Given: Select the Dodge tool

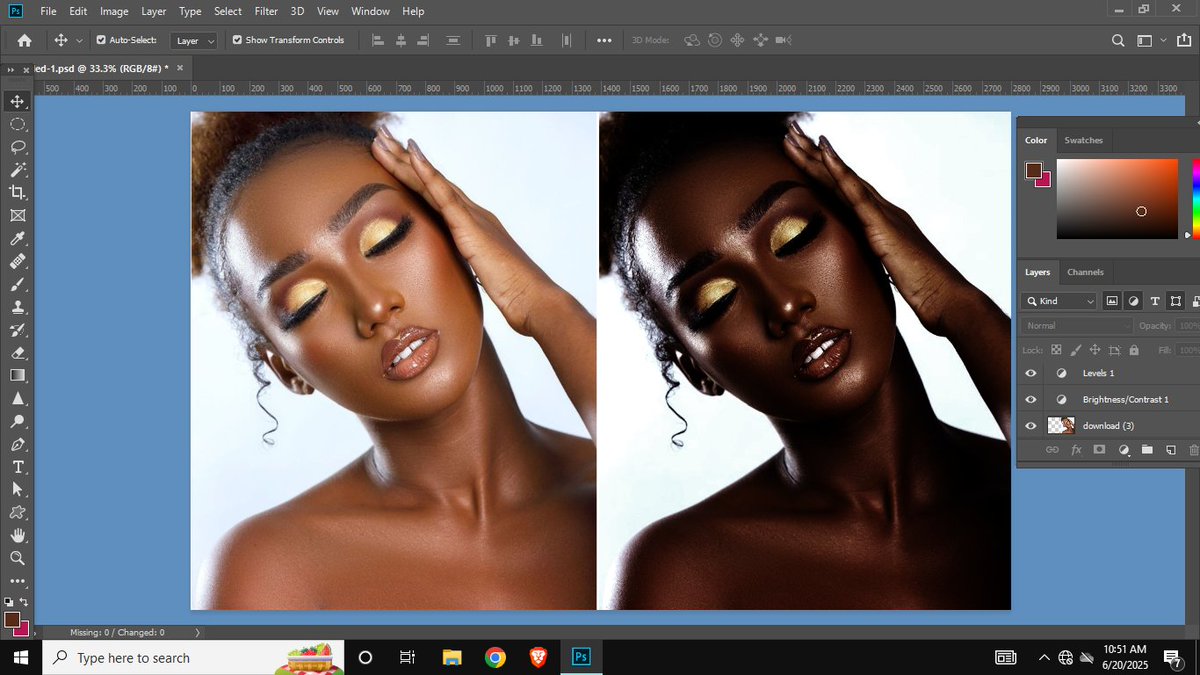Looking at the screenshot, I should [x=17, y=421].
